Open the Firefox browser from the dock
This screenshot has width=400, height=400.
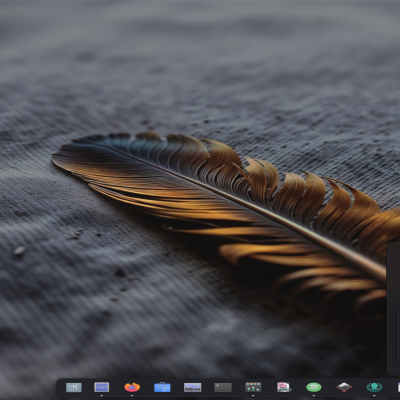click(x=132, y=387)
